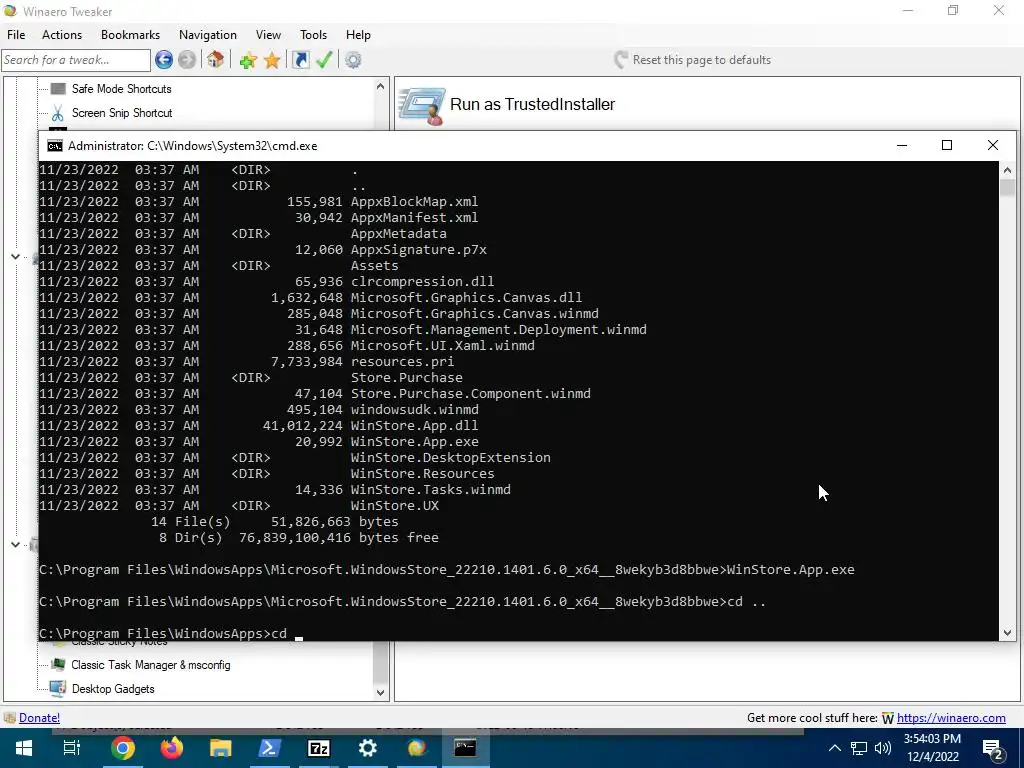Open PowerShell from the taskbar

[x=270, y=748]
